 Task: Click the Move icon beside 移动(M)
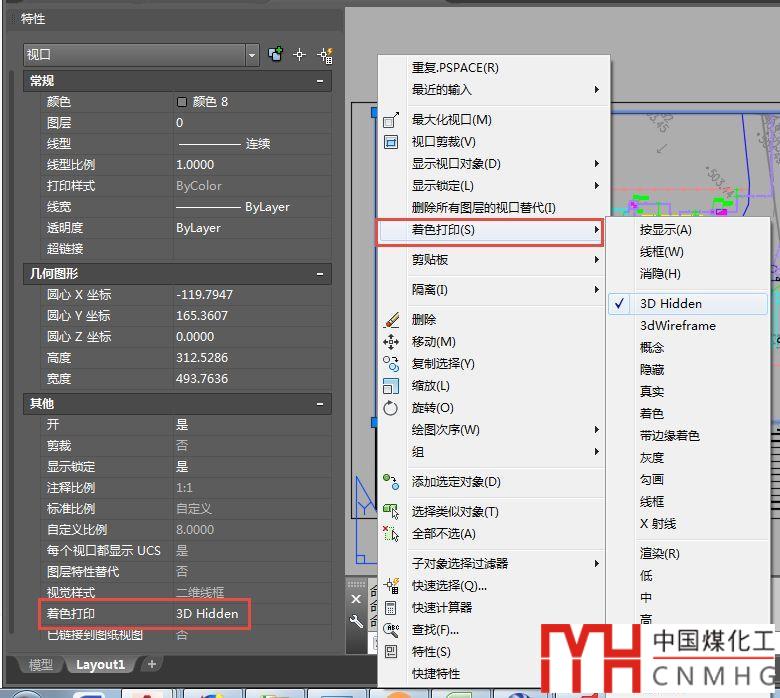391,342
